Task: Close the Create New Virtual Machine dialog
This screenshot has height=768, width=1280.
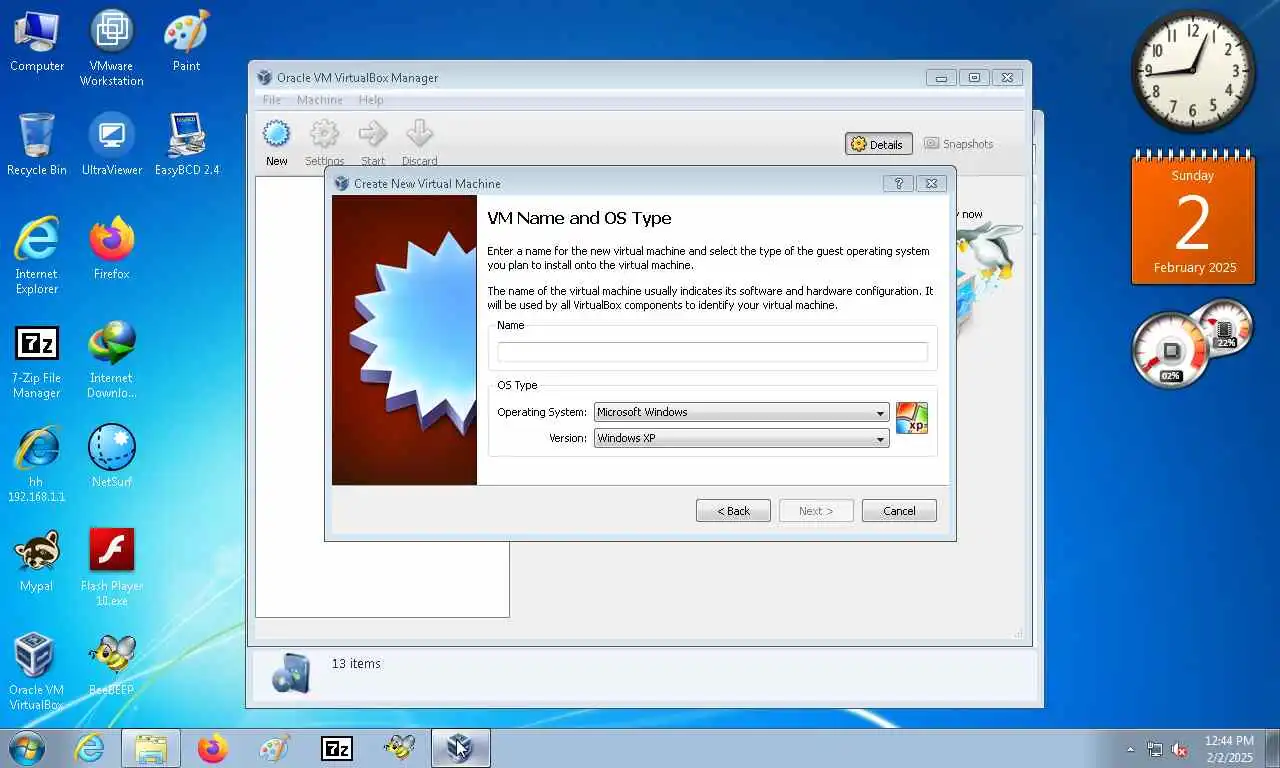Action: 931,183
